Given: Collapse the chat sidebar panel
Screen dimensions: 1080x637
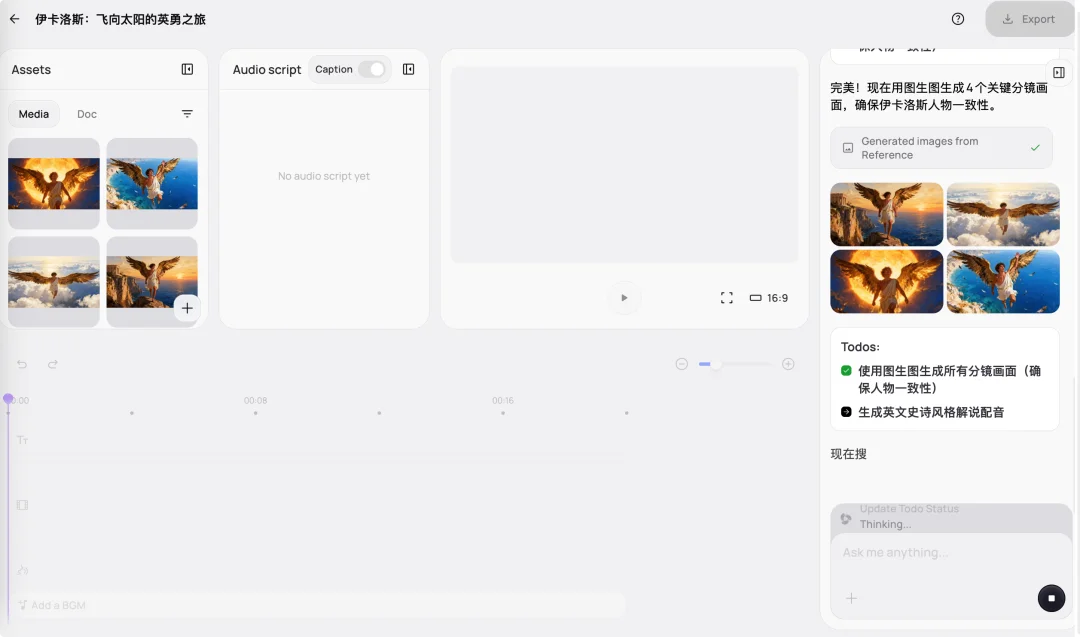Looking at the screenshot, I should click(x=1058, y=73).
